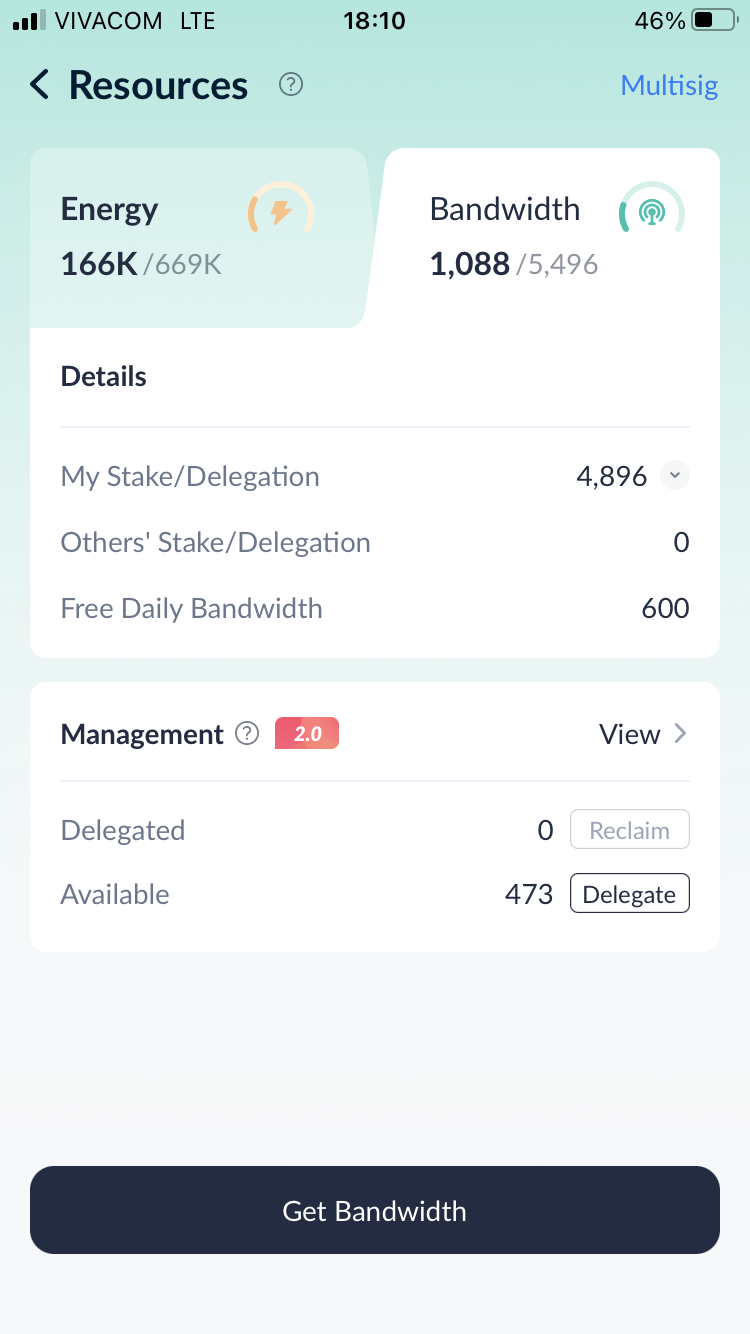Image resolution: width=750 pixels, height=1334 pixels.
Task: Tap the Stake 2.0 badge
Action: pos(306,734)
